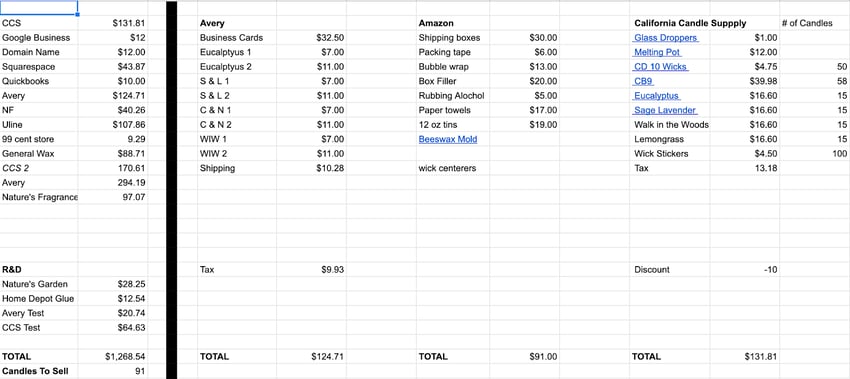
Task: Select the empty top-left active cell
Action: coord(39,8)
